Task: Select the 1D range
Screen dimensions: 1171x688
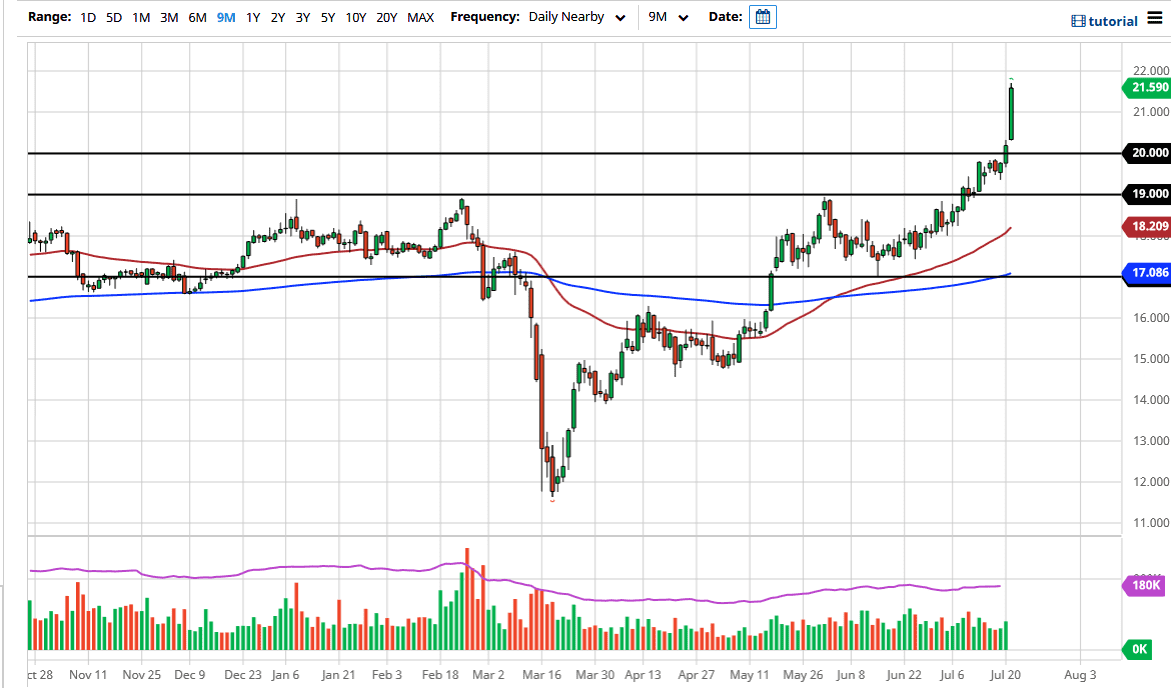Action: pyautogui.click(x=88, y=17)
